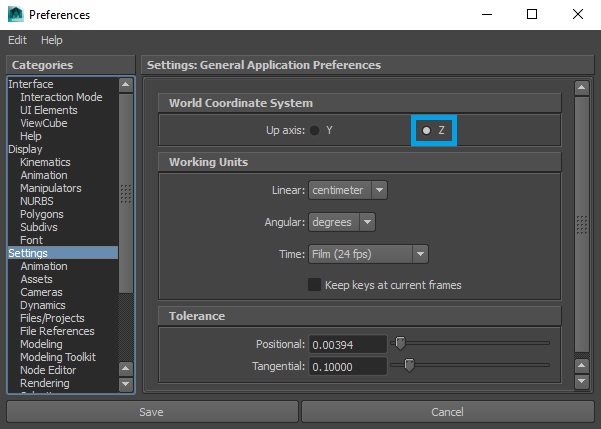Select Animation under Display category

pos(63,175)
